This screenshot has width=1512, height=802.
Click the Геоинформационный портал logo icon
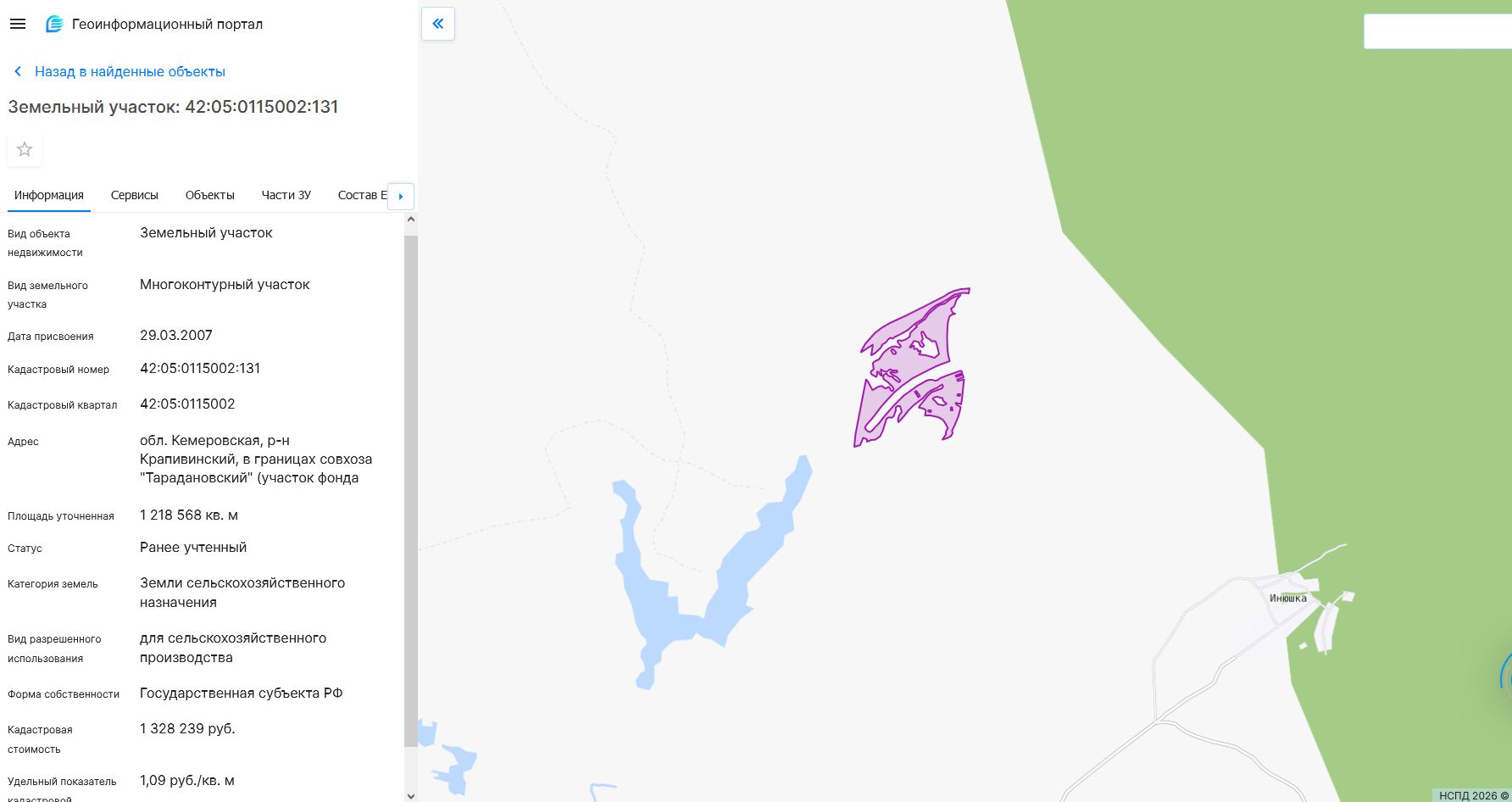coord(54,25)
